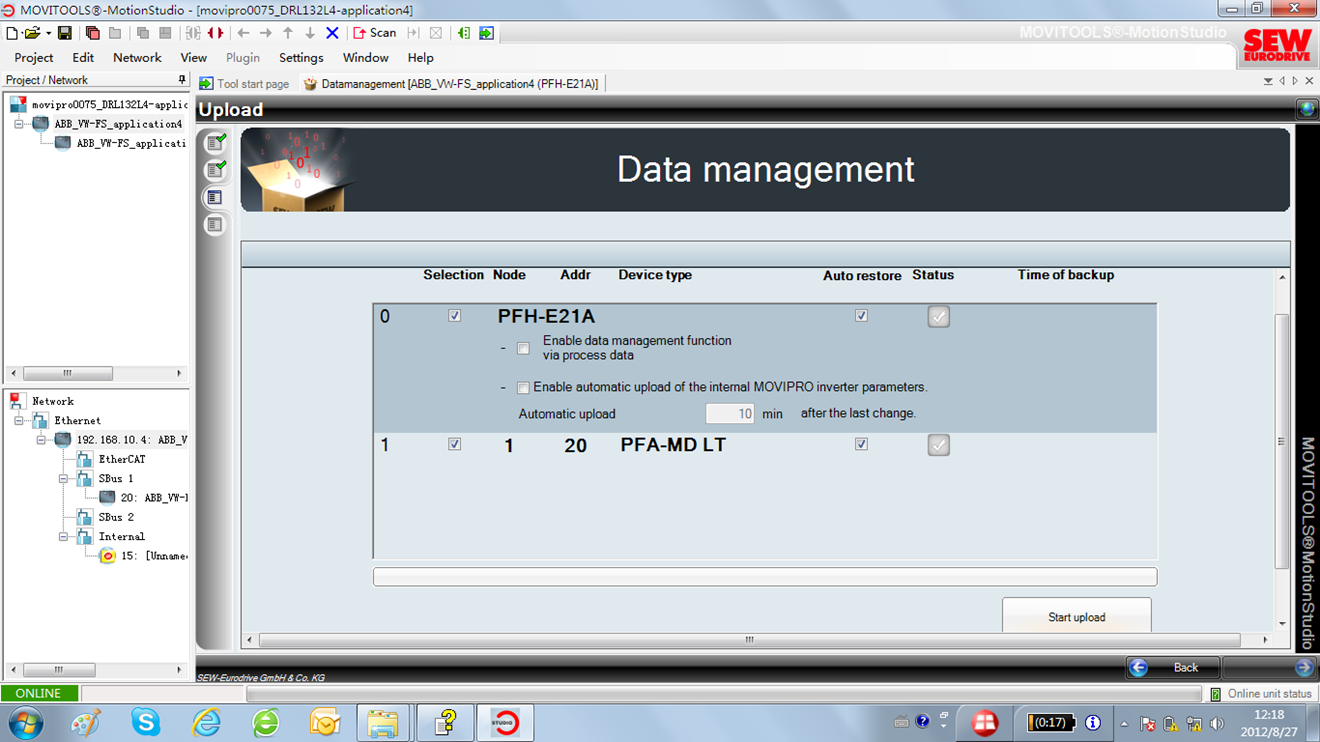This screenshot has width=1320, height=742.
Task: Click the New project icon
Action: point(12,33)
